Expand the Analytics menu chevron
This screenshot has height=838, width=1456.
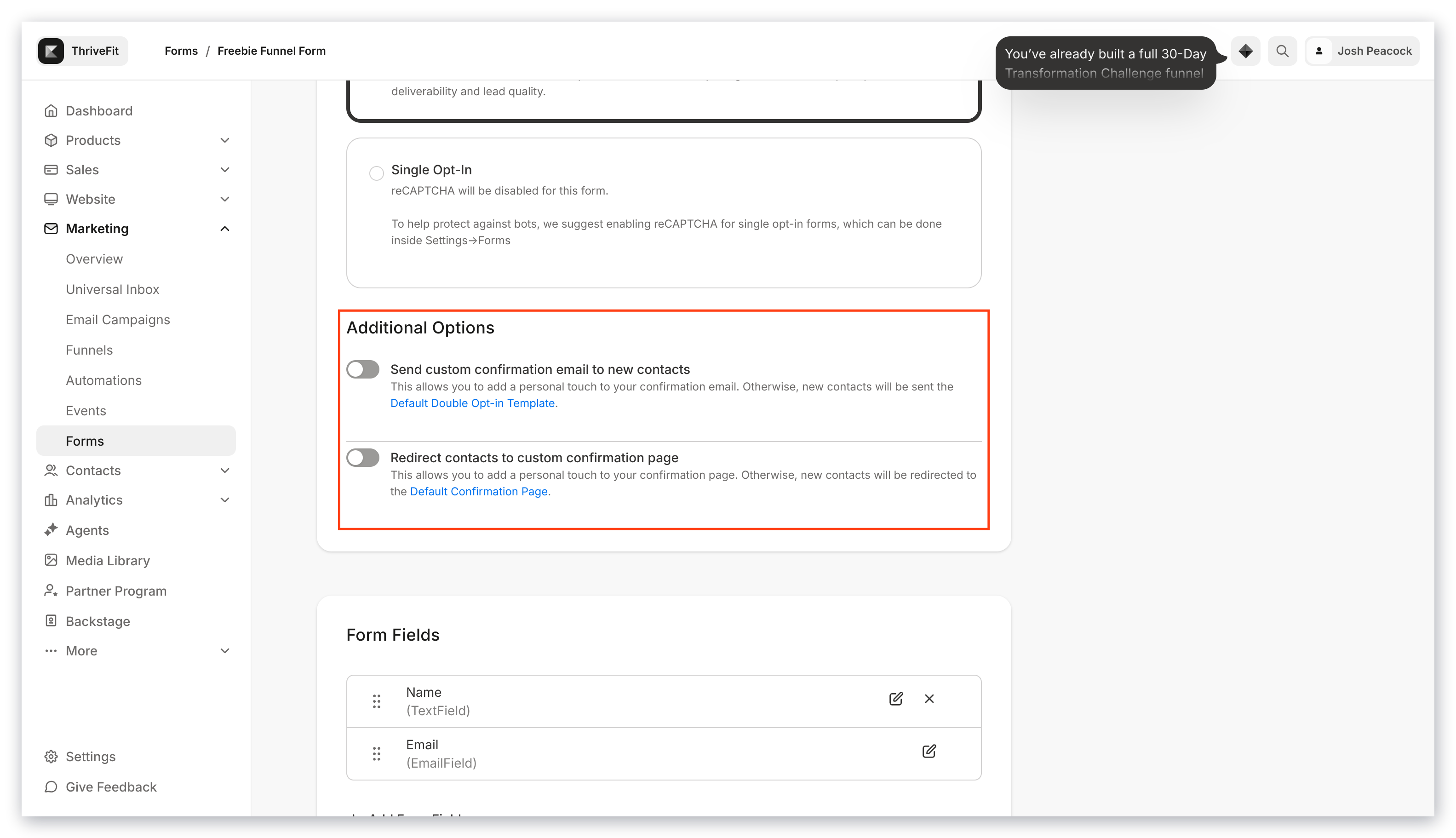[x=225, y=499]
